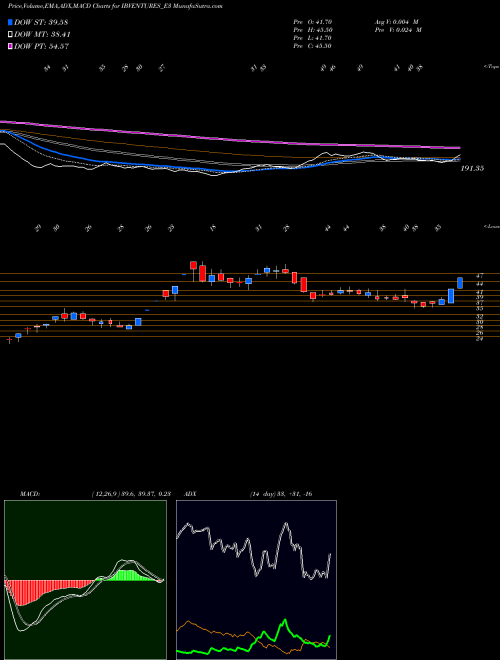Click the magenta DOW PT legend swatch
Viewport: 500px width, 660px height.
(x=10, y=46)
